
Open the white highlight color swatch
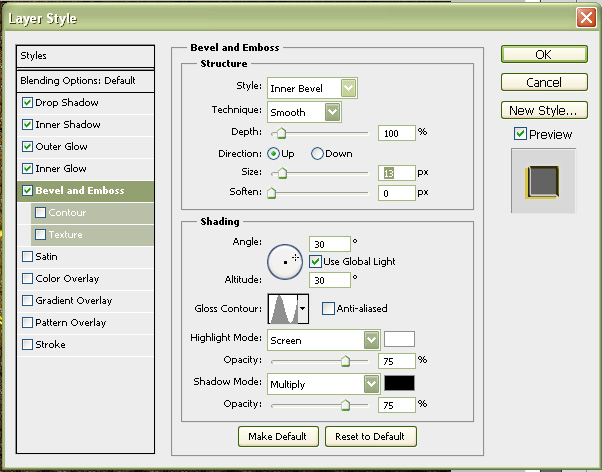[x=399, y=339]
